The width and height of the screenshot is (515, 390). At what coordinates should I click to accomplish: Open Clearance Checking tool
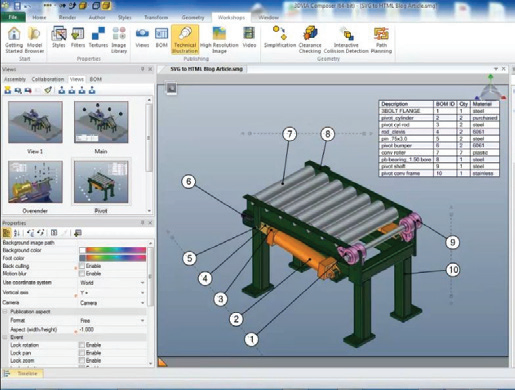tap(310, 40)
